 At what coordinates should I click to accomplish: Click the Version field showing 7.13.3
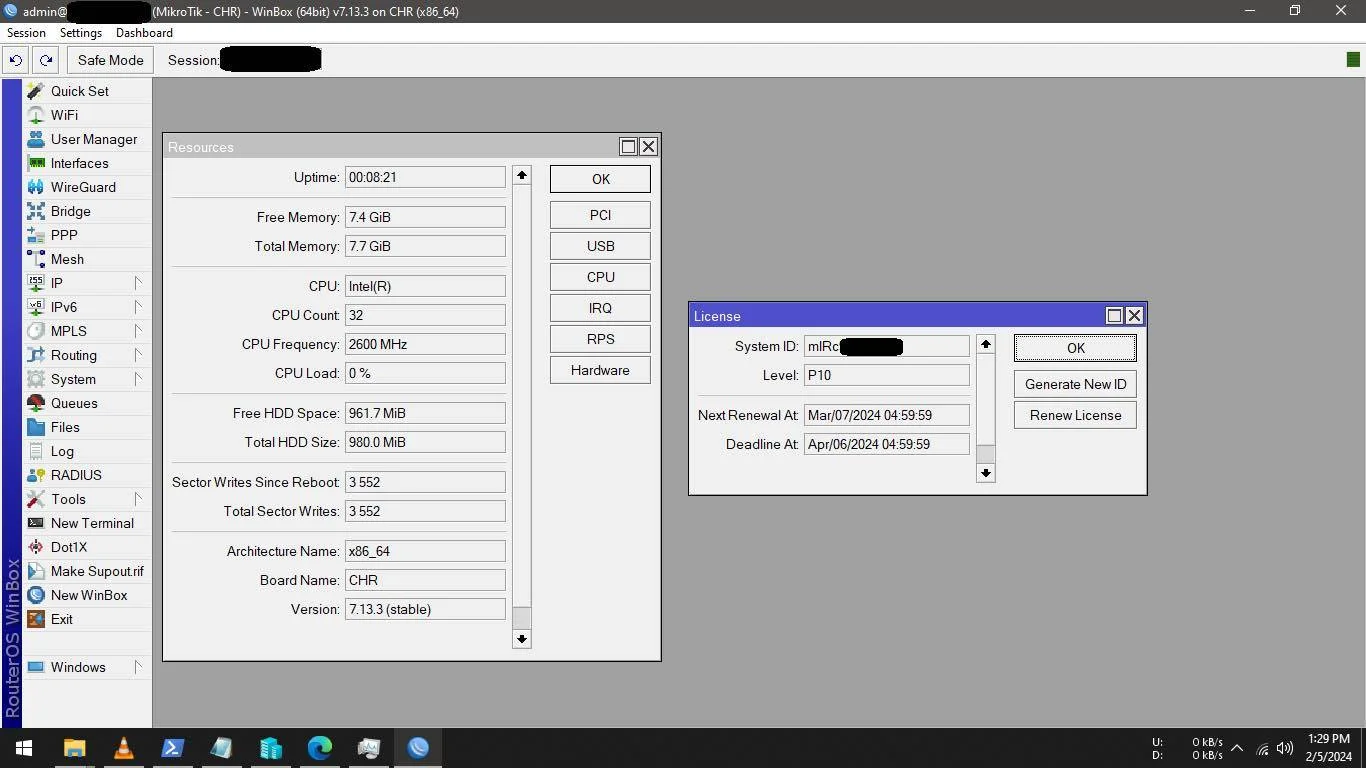425,609
